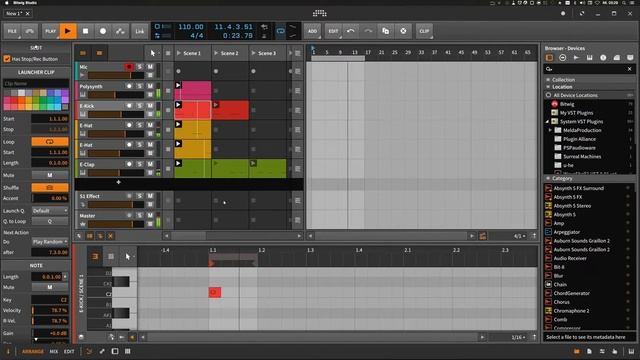This screenshot has width=640, height=360.
Task: Launch Scene 3
Action: 253,53
